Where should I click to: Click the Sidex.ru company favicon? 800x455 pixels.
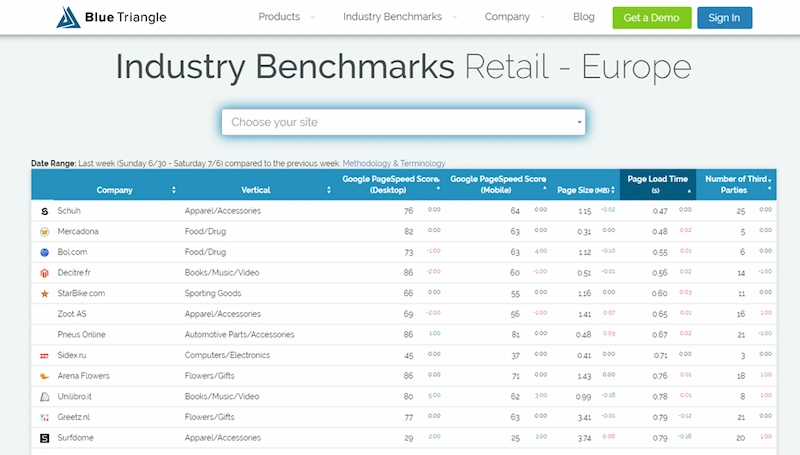click(44, 356)
